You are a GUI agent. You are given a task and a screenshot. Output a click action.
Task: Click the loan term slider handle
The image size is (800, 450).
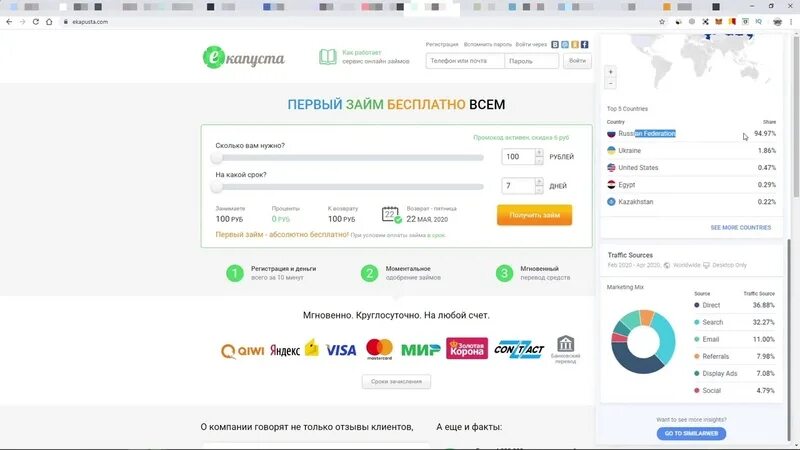coord(217,187)
